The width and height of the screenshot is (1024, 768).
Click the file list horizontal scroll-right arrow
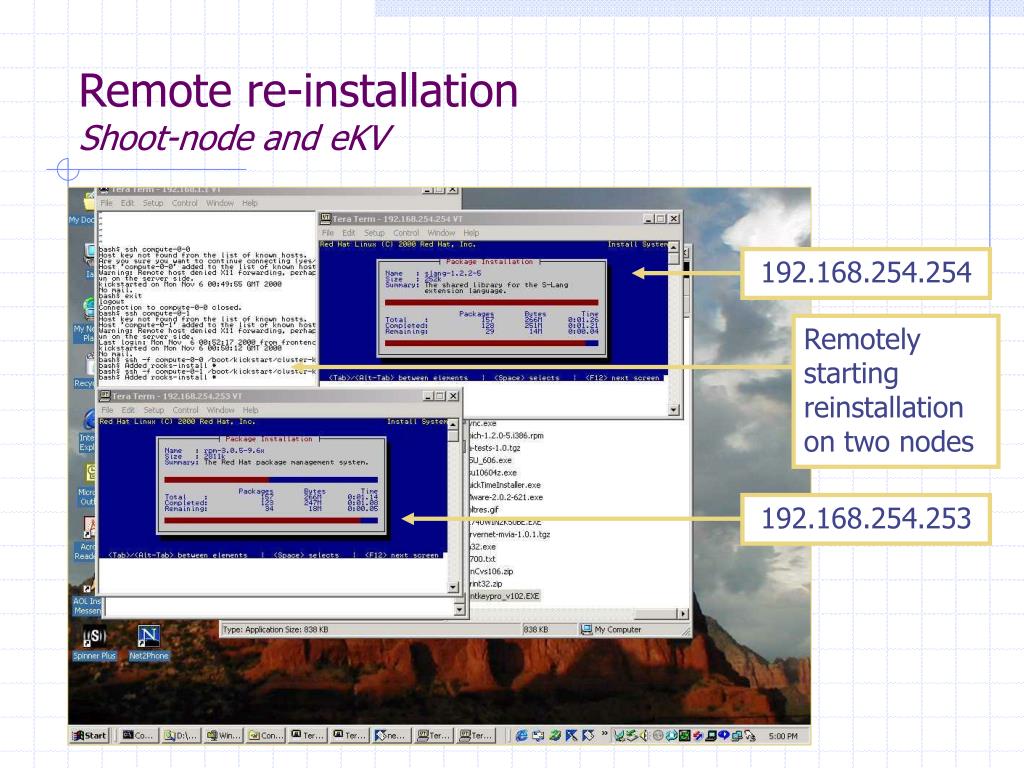tap(682, 614)
